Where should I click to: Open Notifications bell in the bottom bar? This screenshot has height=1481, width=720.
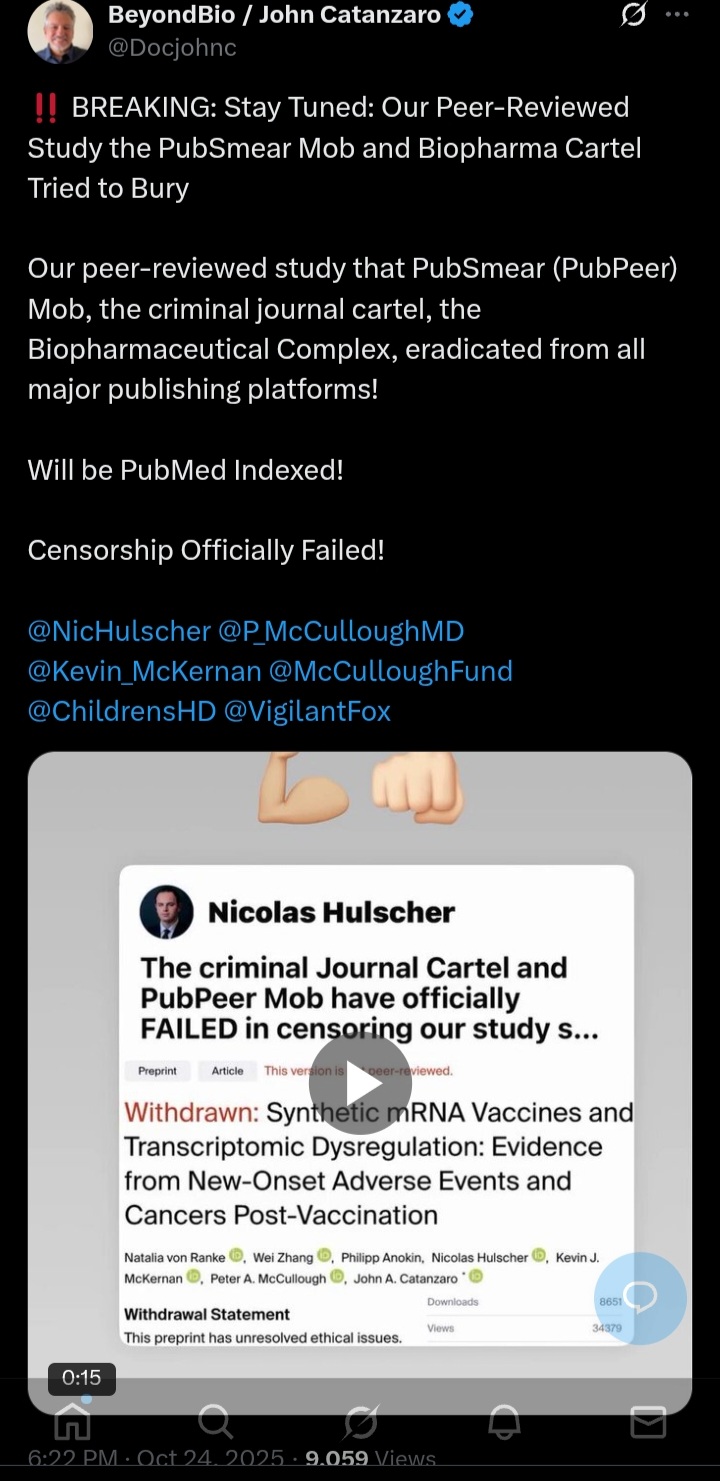click(504, 1421)
